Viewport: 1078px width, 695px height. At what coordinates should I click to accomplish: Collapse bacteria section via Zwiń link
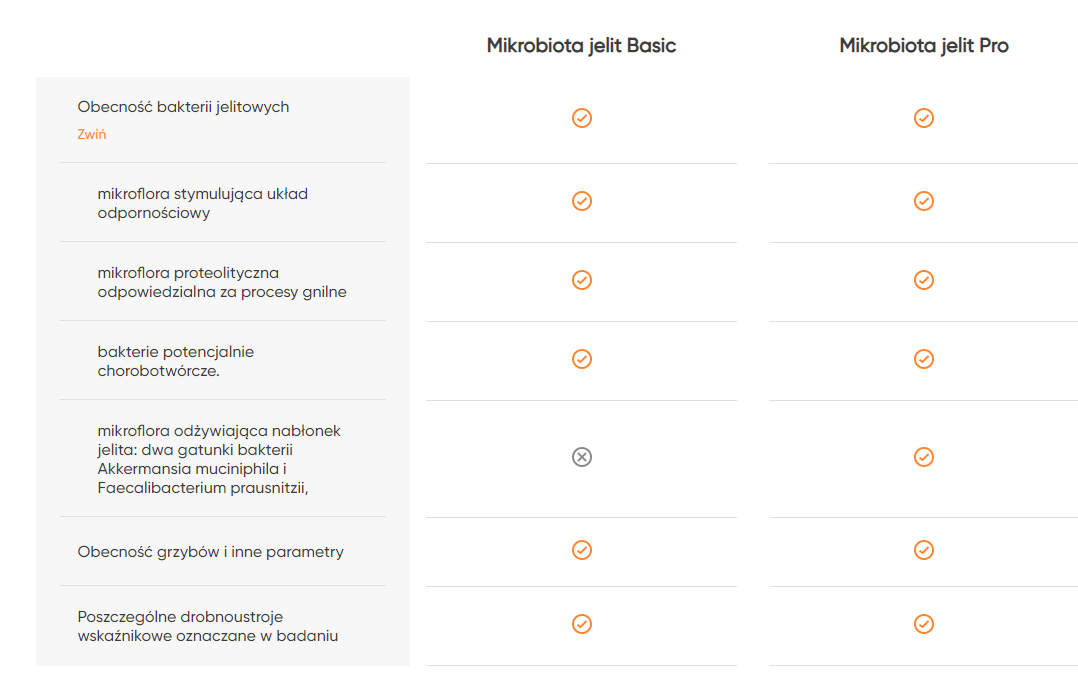pos(91,134)
